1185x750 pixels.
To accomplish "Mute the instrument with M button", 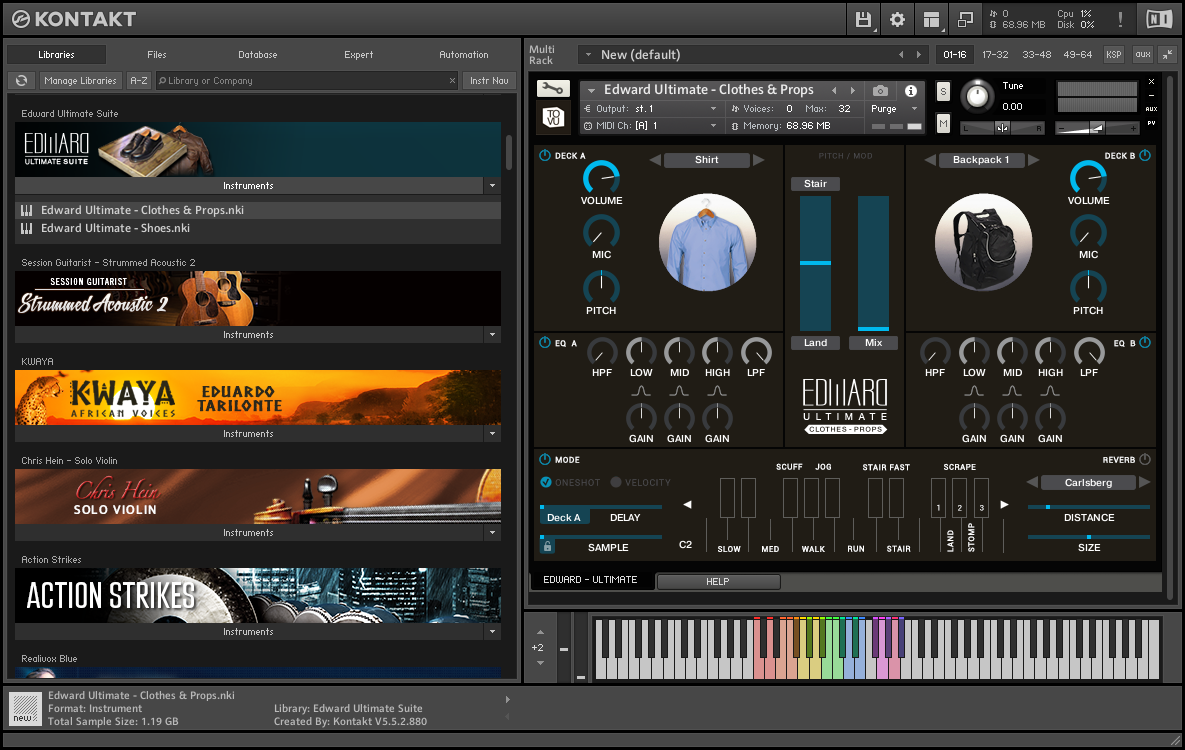I will click(943, 123).
